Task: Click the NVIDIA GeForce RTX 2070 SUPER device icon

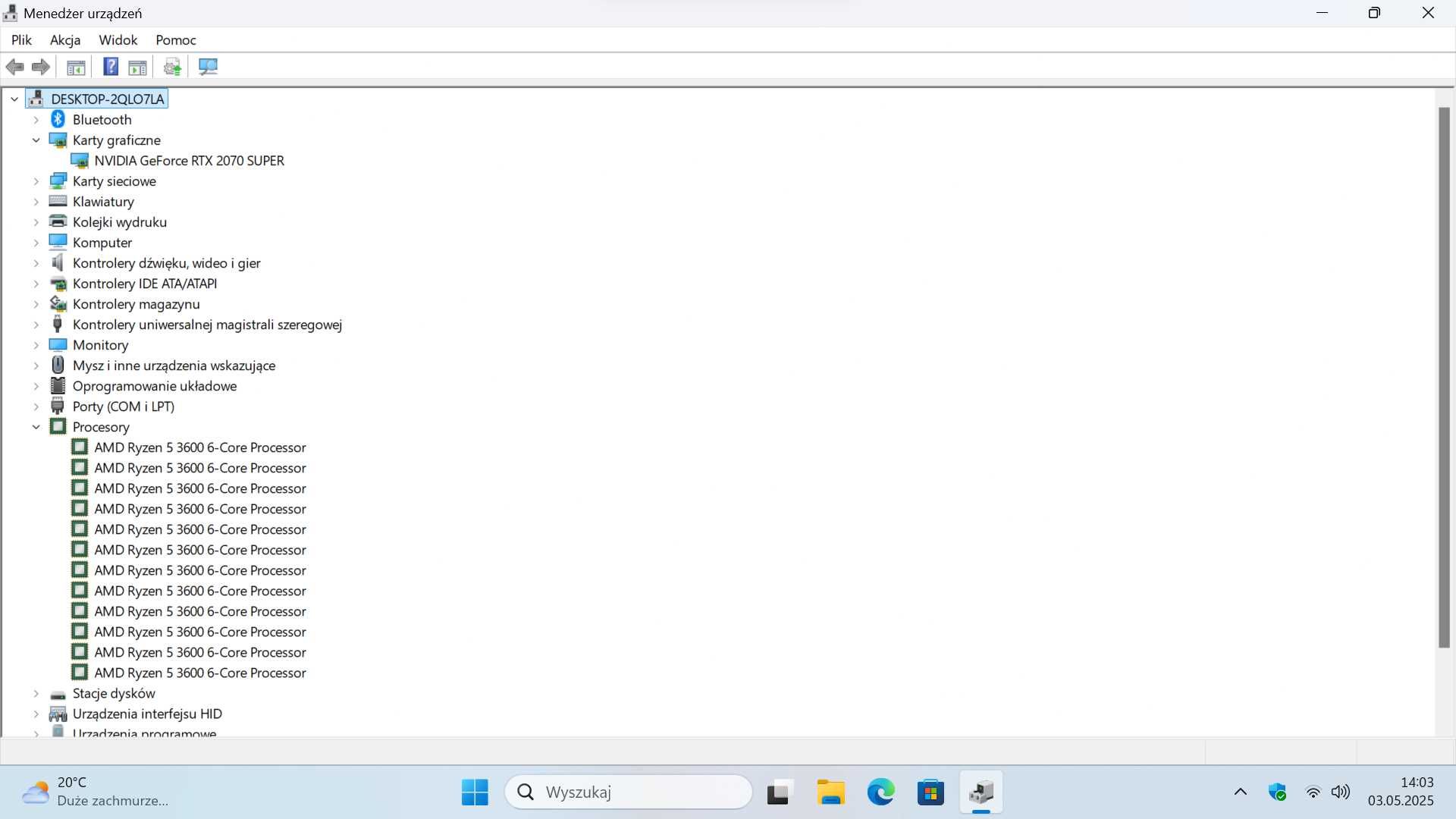Action: [x=80, y=161]
